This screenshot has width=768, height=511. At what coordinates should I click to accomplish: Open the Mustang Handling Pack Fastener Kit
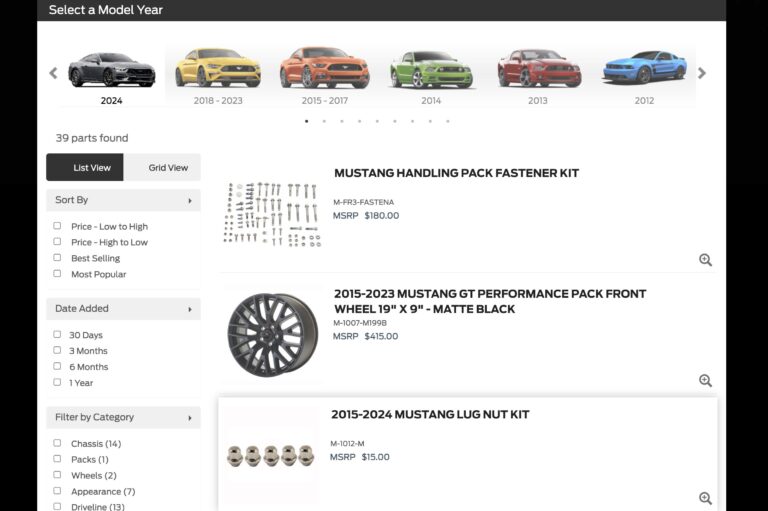pyautogui.click(x=456, y=173)
